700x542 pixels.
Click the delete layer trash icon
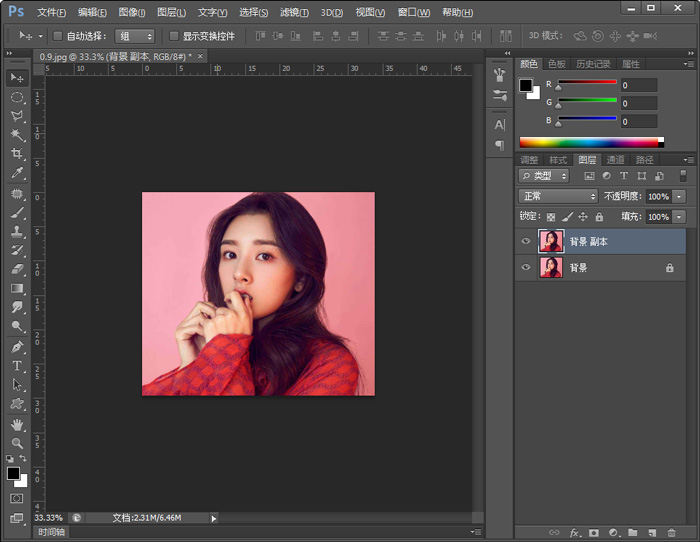(671, 533)
